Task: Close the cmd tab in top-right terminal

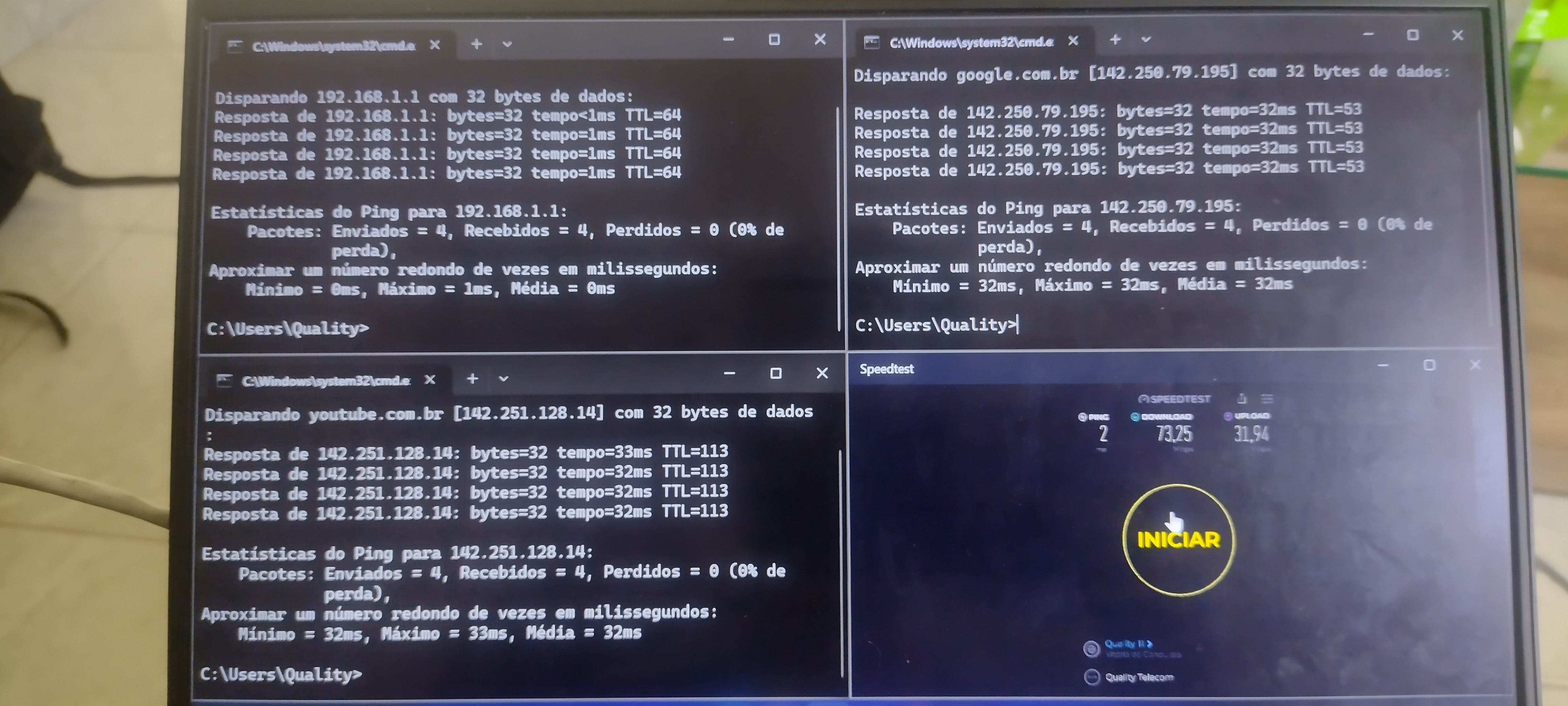Action: click(x=1073, y=41)
